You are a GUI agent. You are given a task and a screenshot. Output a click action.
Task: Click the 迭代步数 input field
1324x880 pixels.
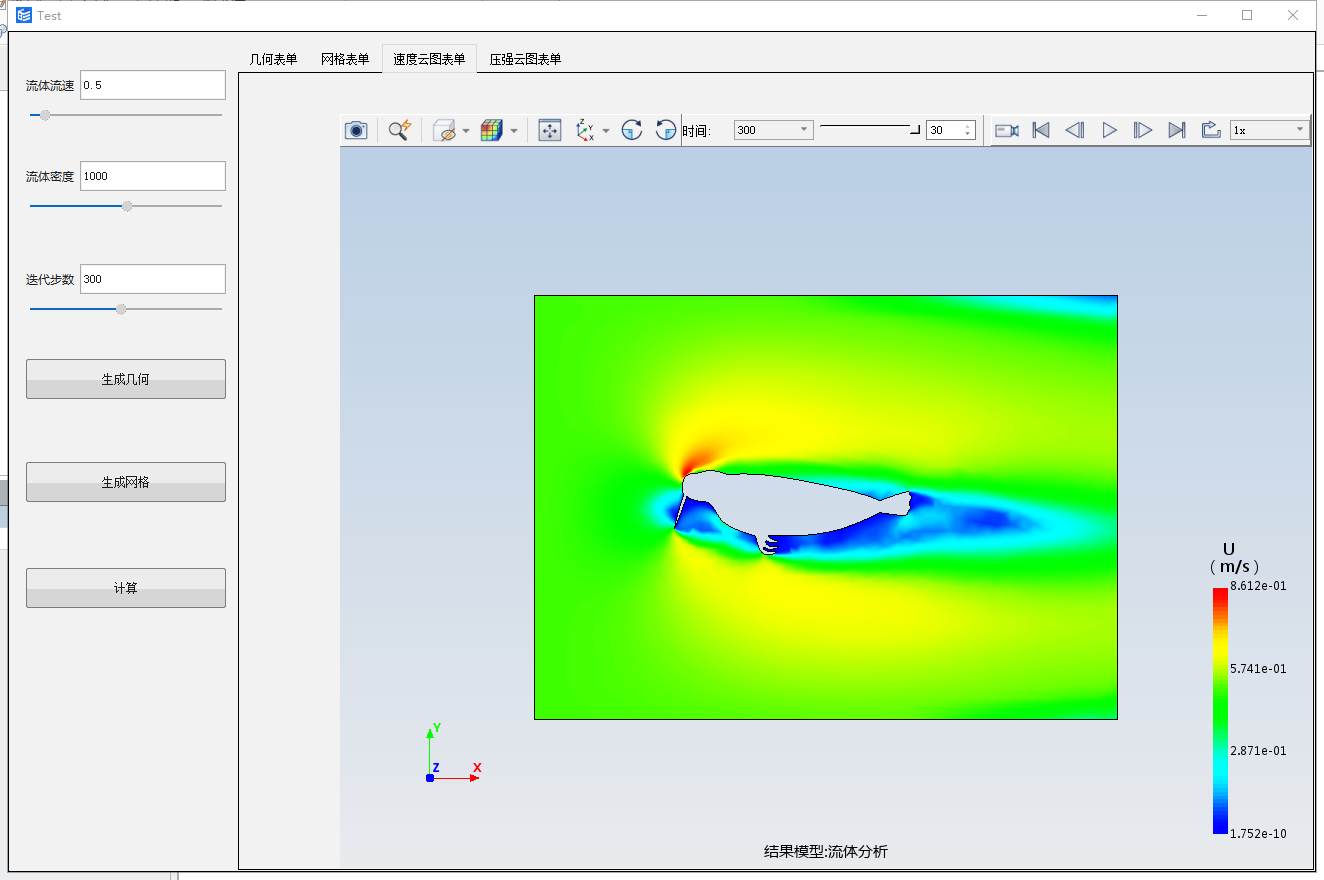coord(153,279)
